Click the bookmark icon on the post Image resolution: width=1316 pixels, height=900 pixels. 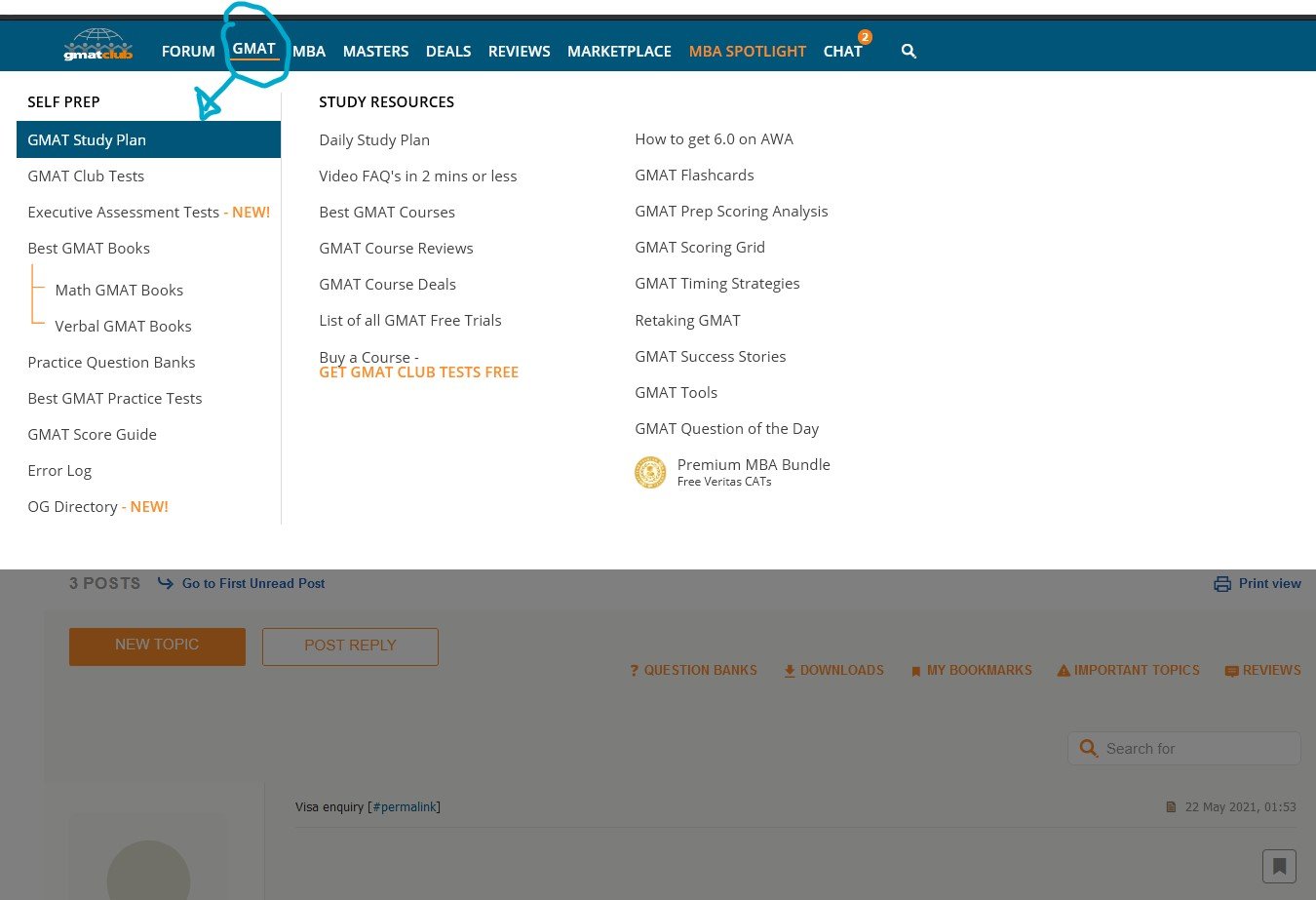point(1279,866)
